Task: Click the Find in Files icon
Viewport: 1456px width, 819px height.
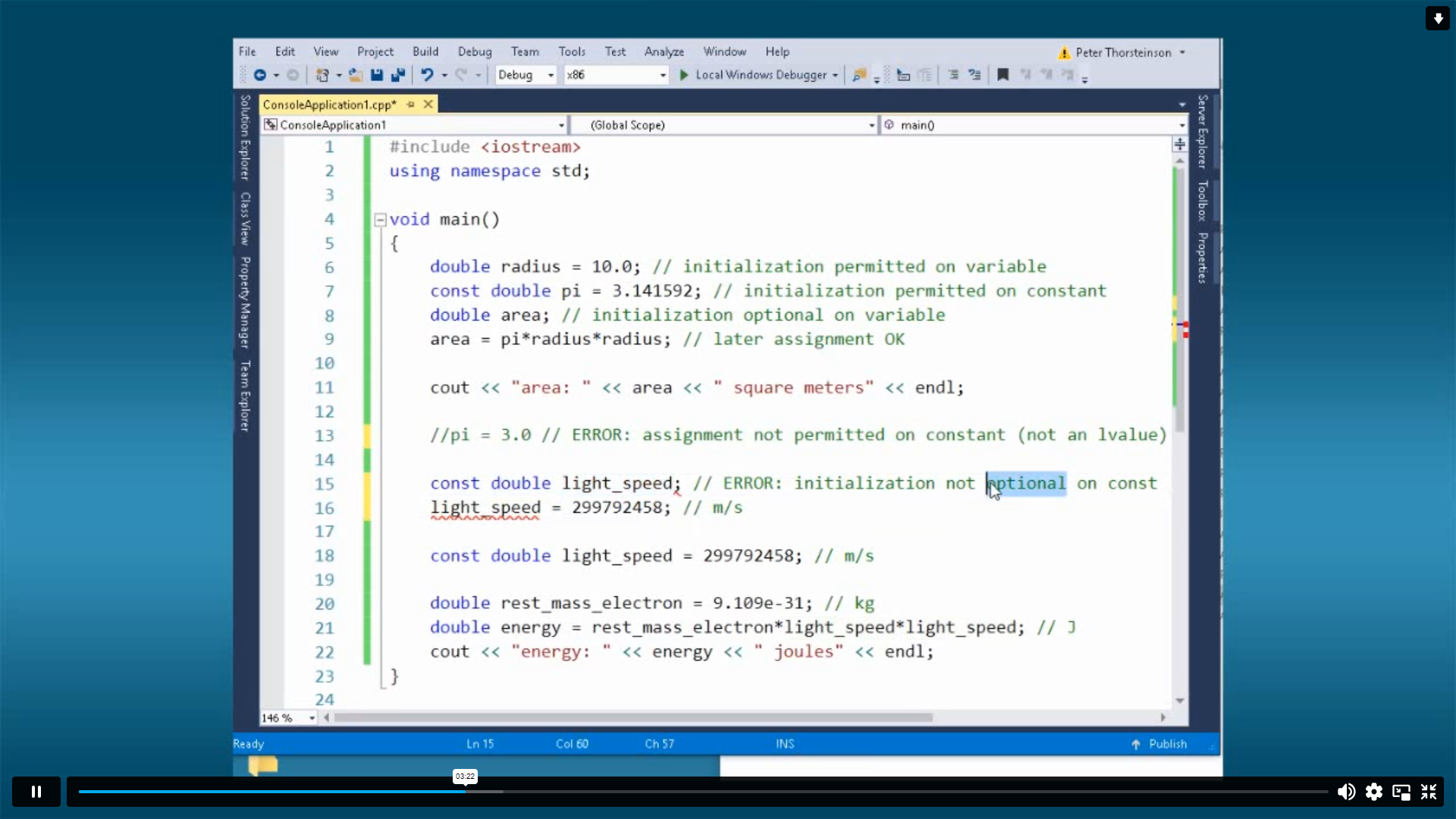Action: 859,75
